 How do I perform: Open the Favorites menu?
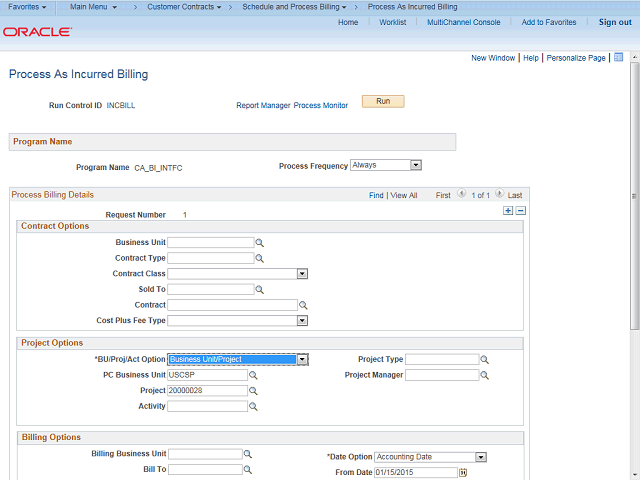(x=27, y=7)
